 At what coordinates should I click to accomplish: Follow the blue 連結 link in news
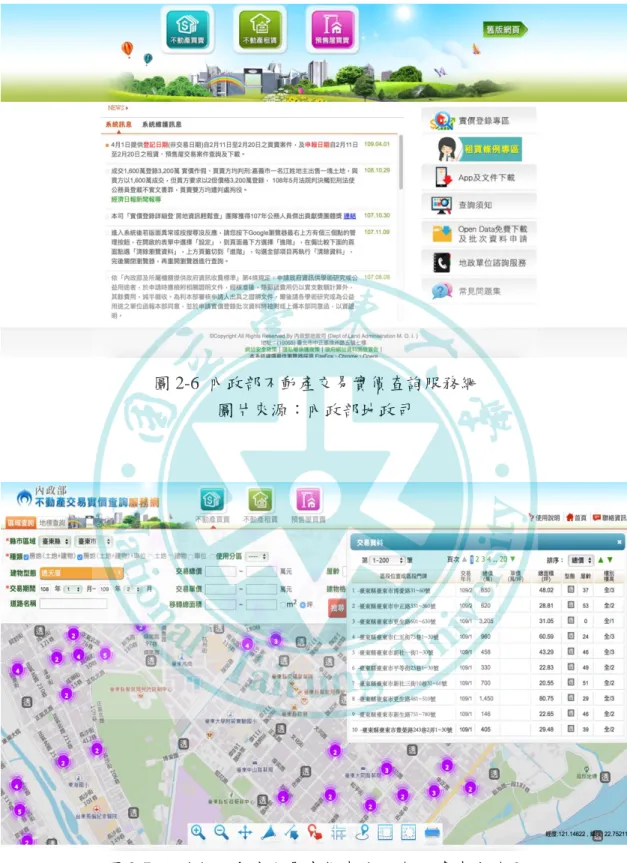click(x=350, y=216)
